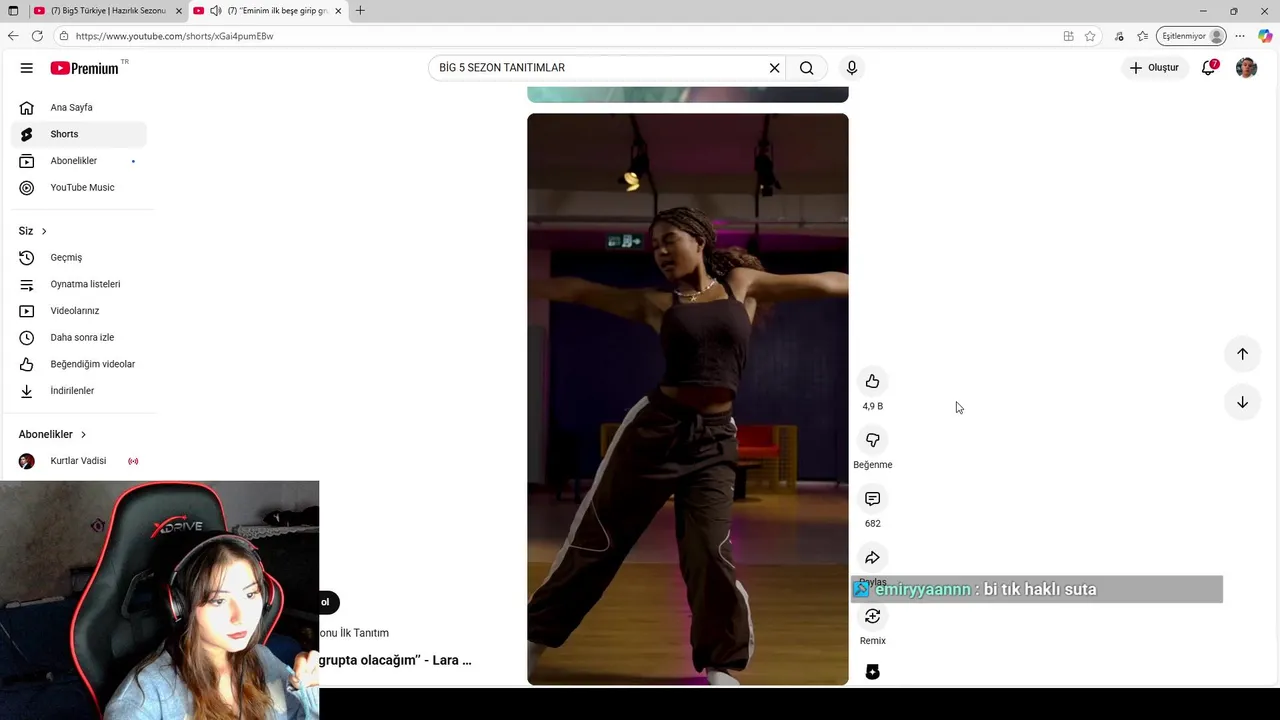Mute the playing tab audio icon

pos(215,11)
